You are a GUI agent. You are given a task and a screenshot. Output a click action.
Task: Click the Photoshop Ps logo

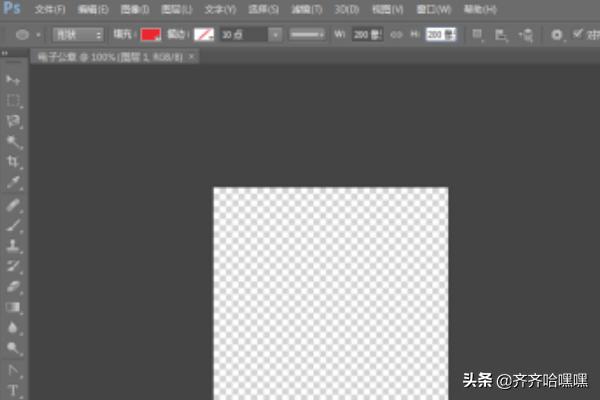(11, 8)
